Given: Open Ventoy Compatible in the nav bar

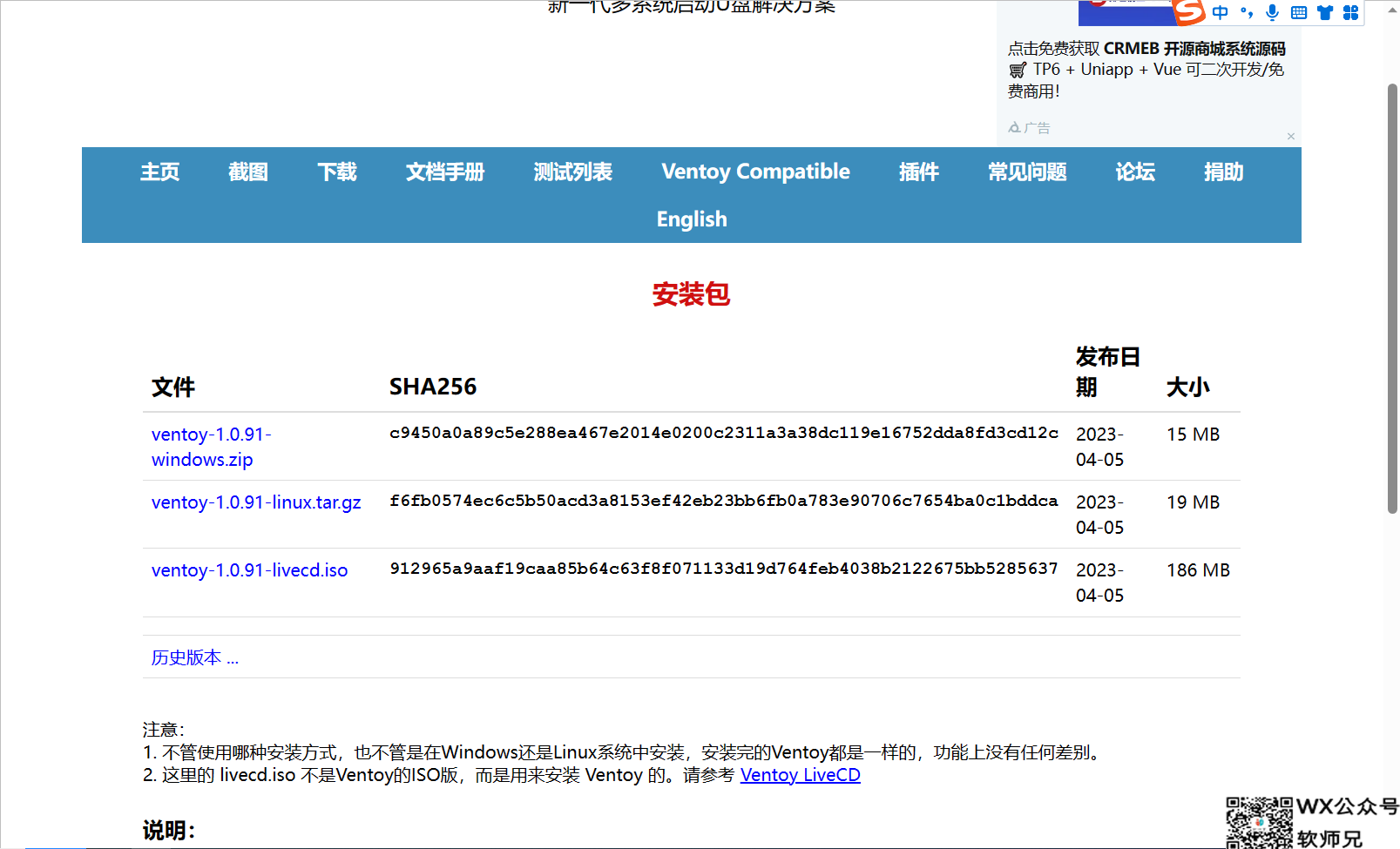Looking at the screenshot, I should [x=755, y=172].
